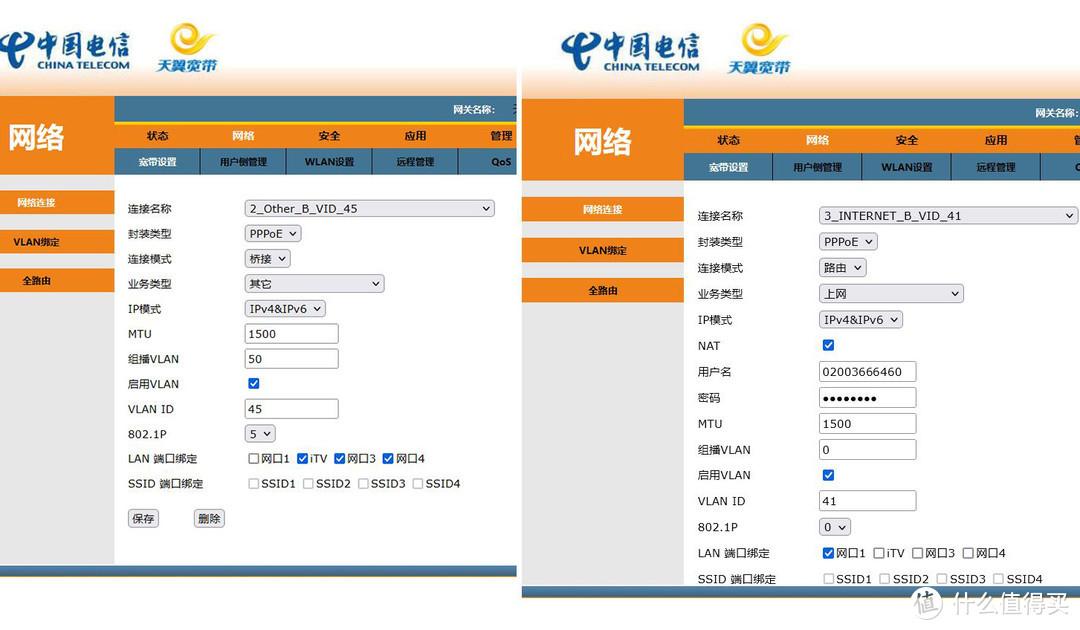This screenshot has height=630, width=1080.
Task: Click the 密码 password input field
Action: [x=867, y=397]
